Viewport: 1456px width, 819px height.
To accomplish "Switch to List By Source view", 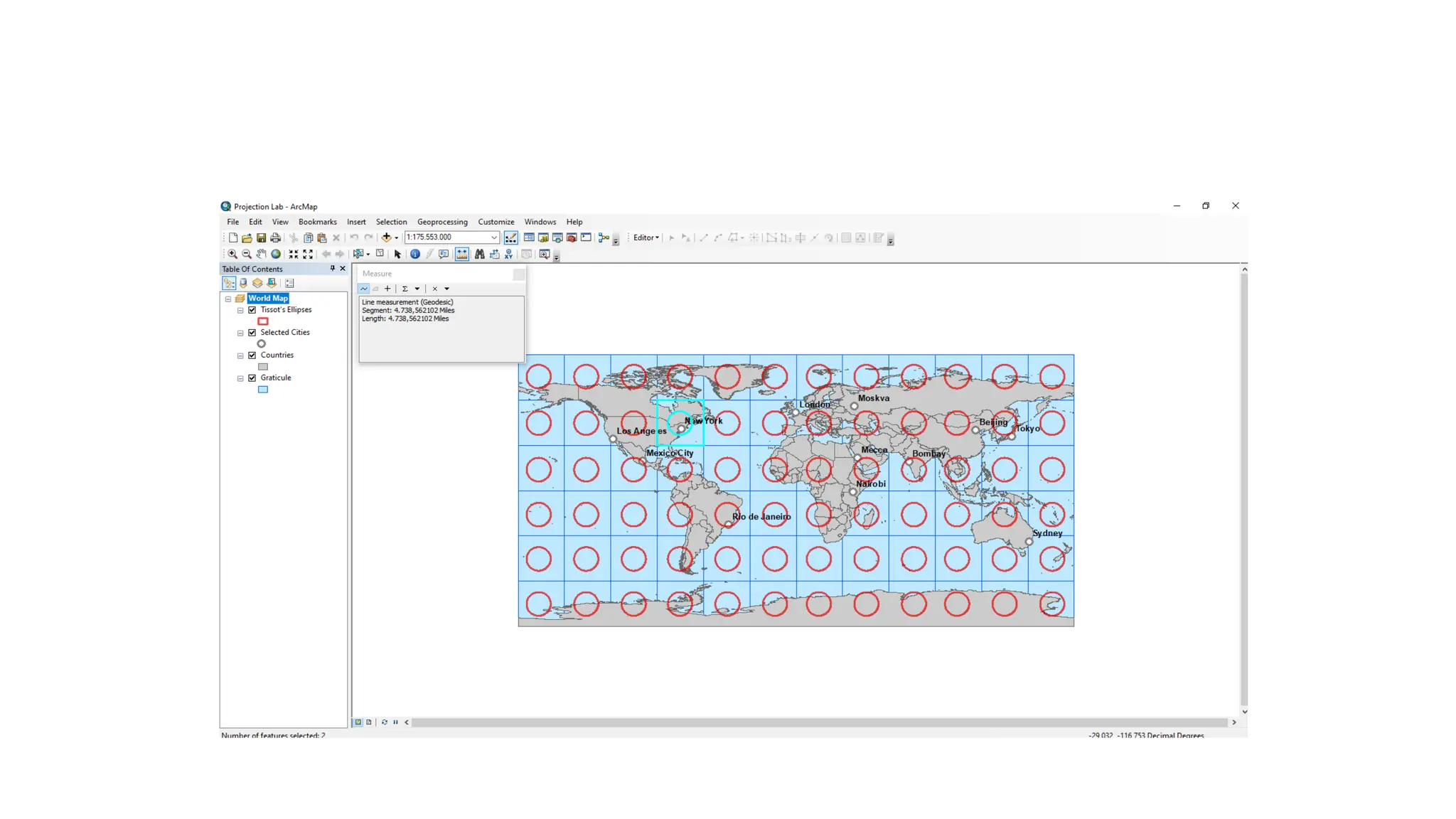I will click(243, 283).
